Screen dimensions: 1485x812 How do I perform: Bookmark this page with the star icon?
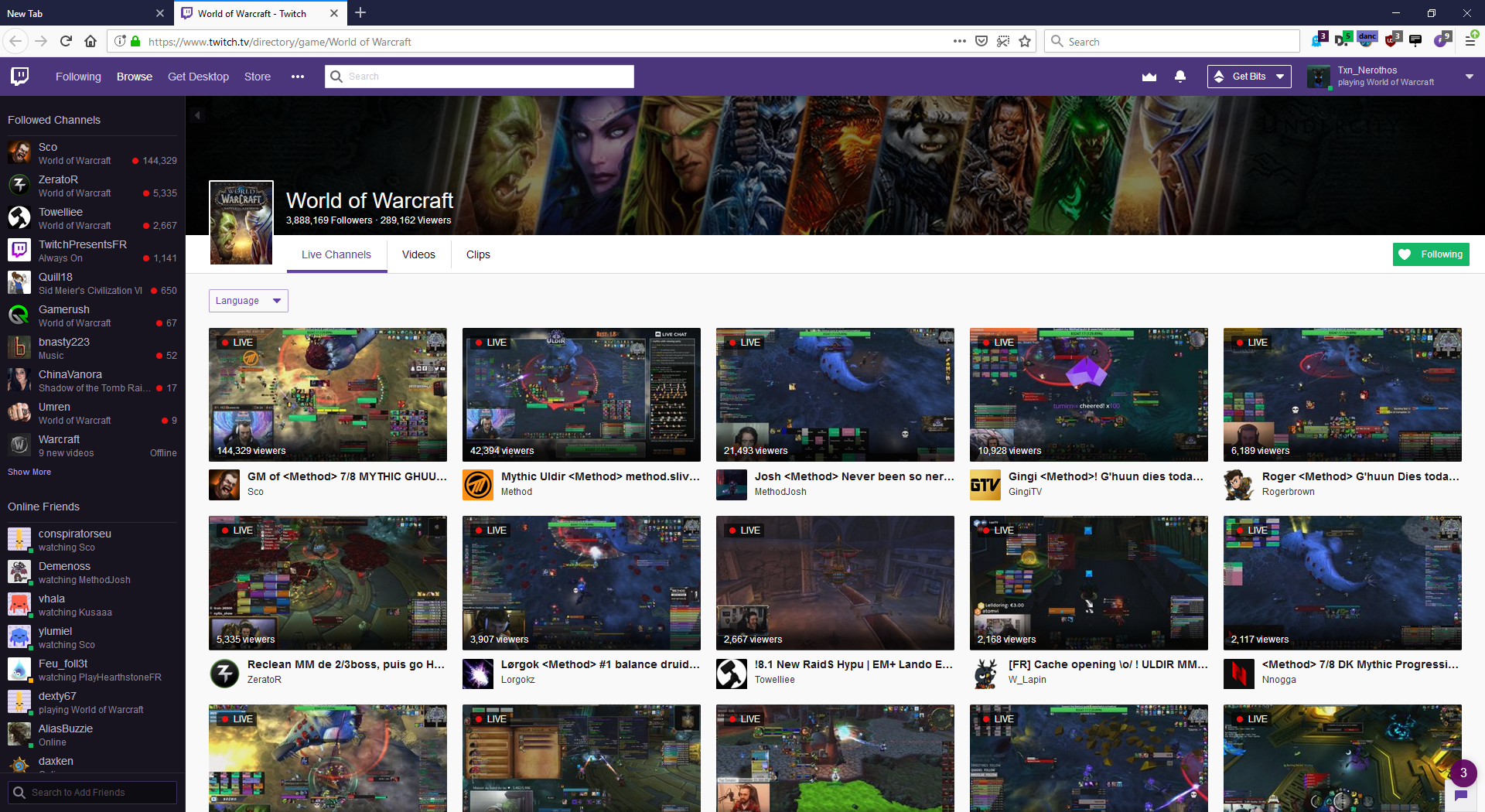click(x=1025, y=42)
